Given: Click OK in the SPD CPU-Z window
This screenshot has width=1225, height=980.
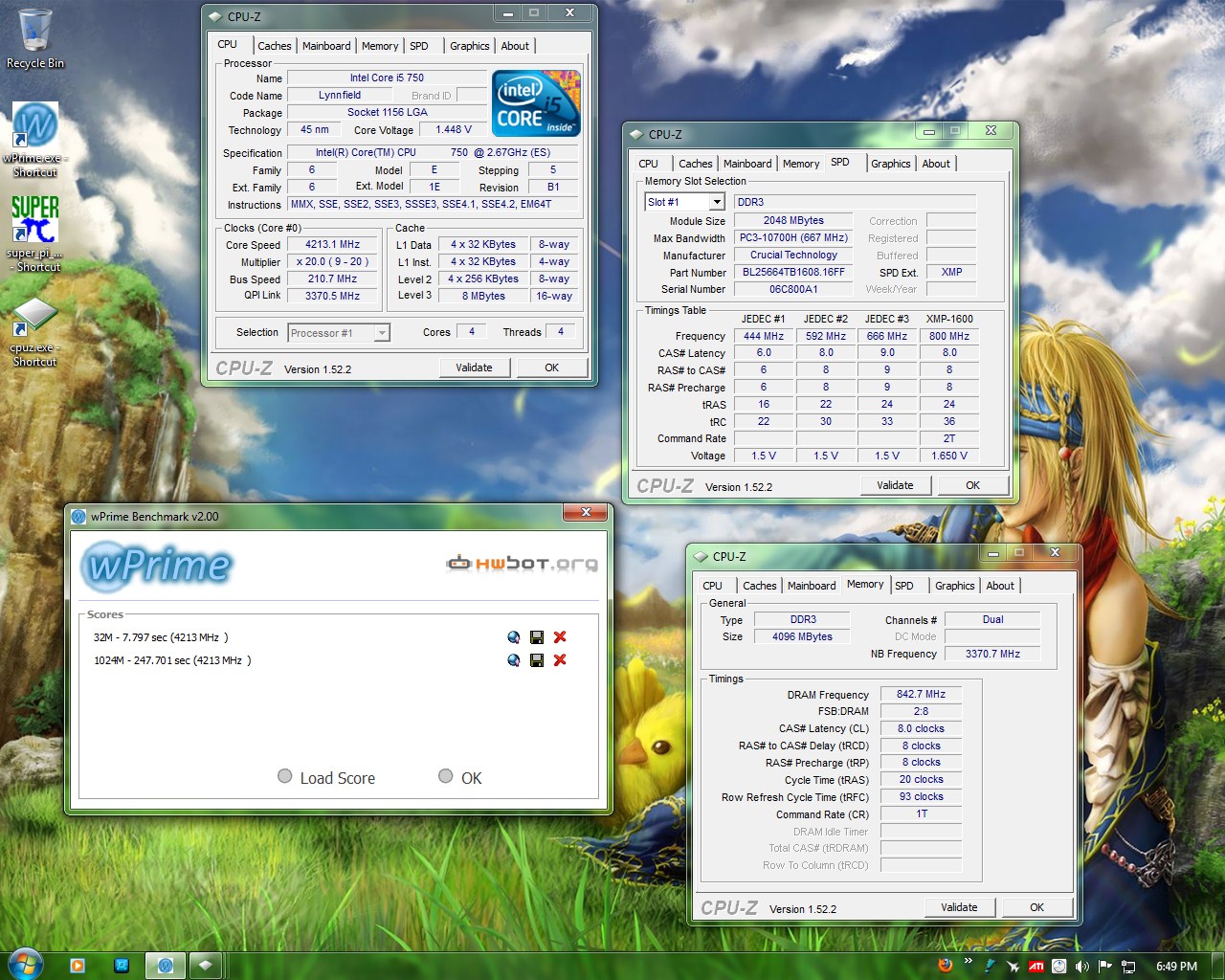Looking at the screenshot, I should tap(973, 485).
